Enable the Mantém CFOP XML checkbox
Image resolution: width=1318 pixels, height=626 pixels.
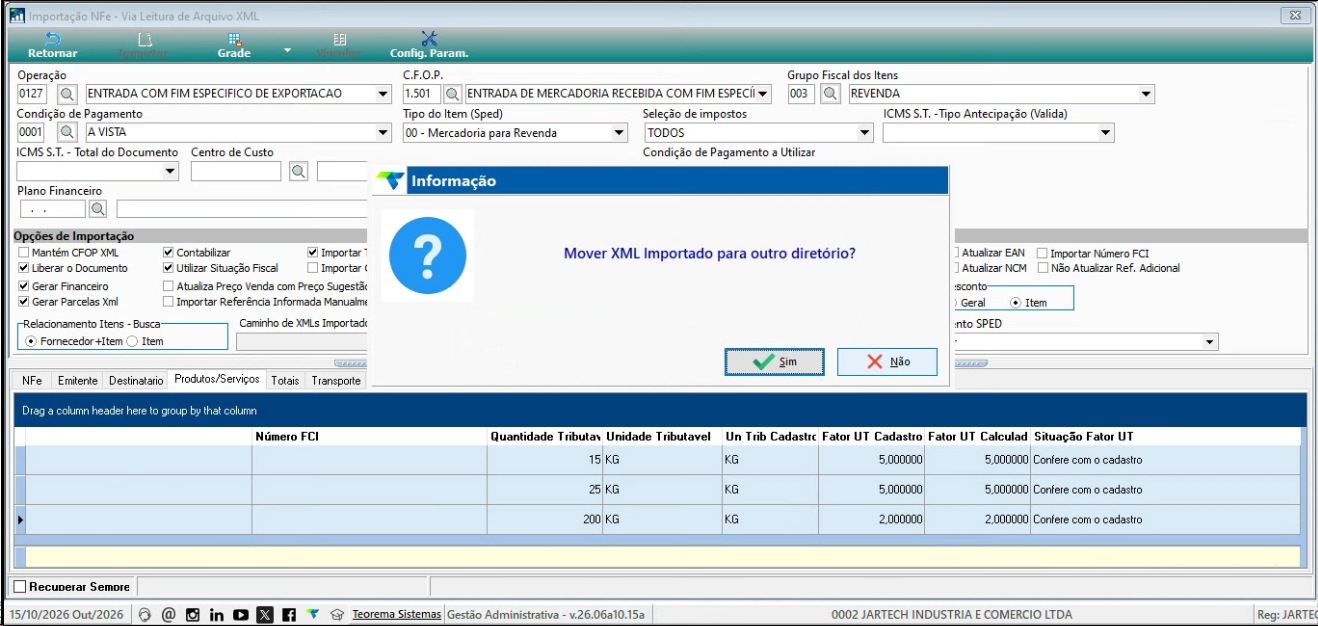tap(24, 253)
